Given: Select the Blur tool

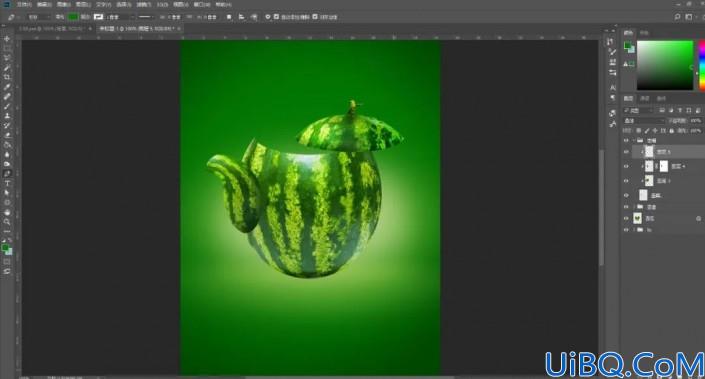Looking at the screenshot, I should pyautogui.click(x=7, y=154).
